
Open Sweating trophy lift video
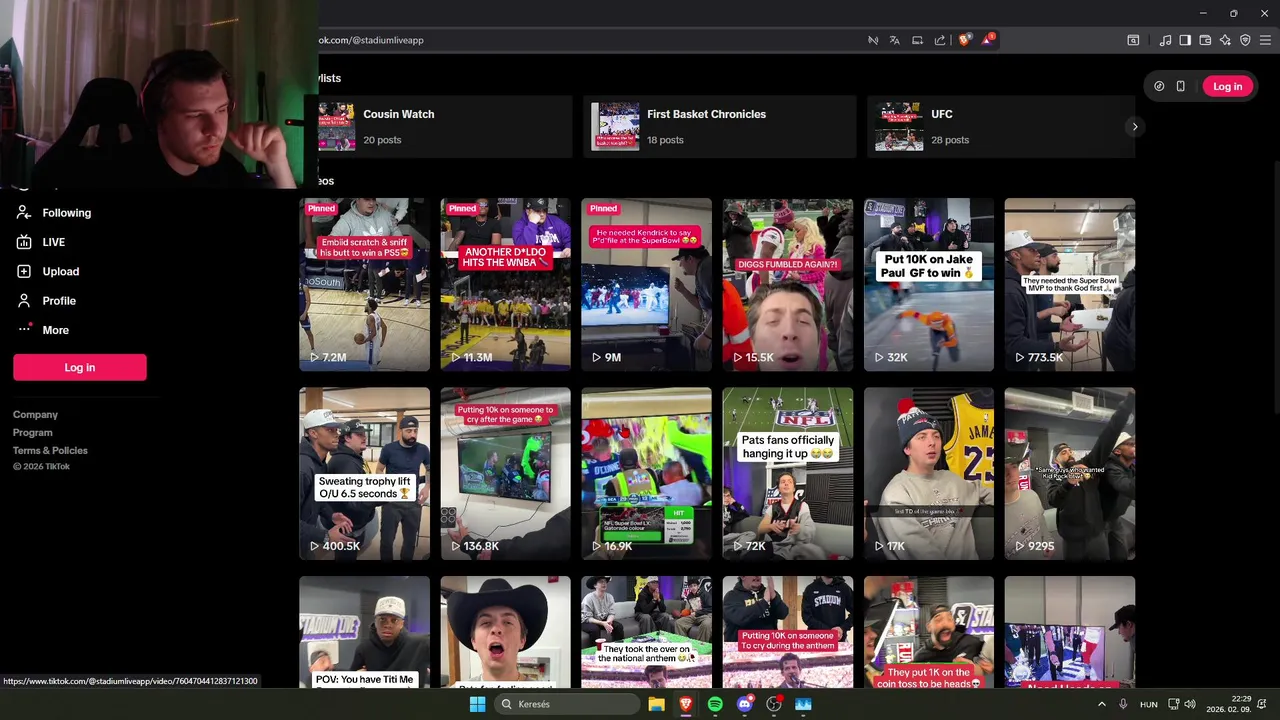[x=364, y=474]
